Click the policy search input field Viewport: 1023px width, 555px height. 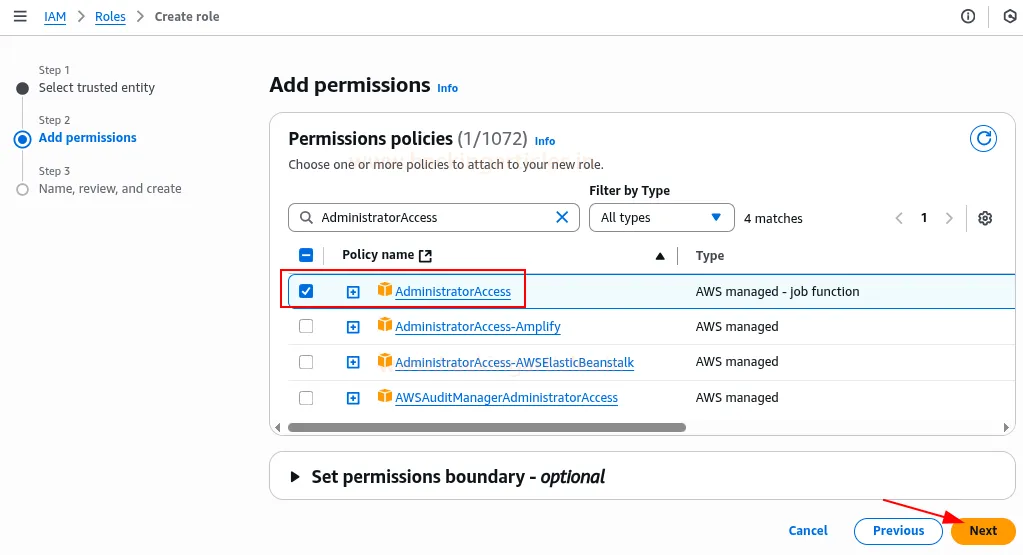coord(435,217)
